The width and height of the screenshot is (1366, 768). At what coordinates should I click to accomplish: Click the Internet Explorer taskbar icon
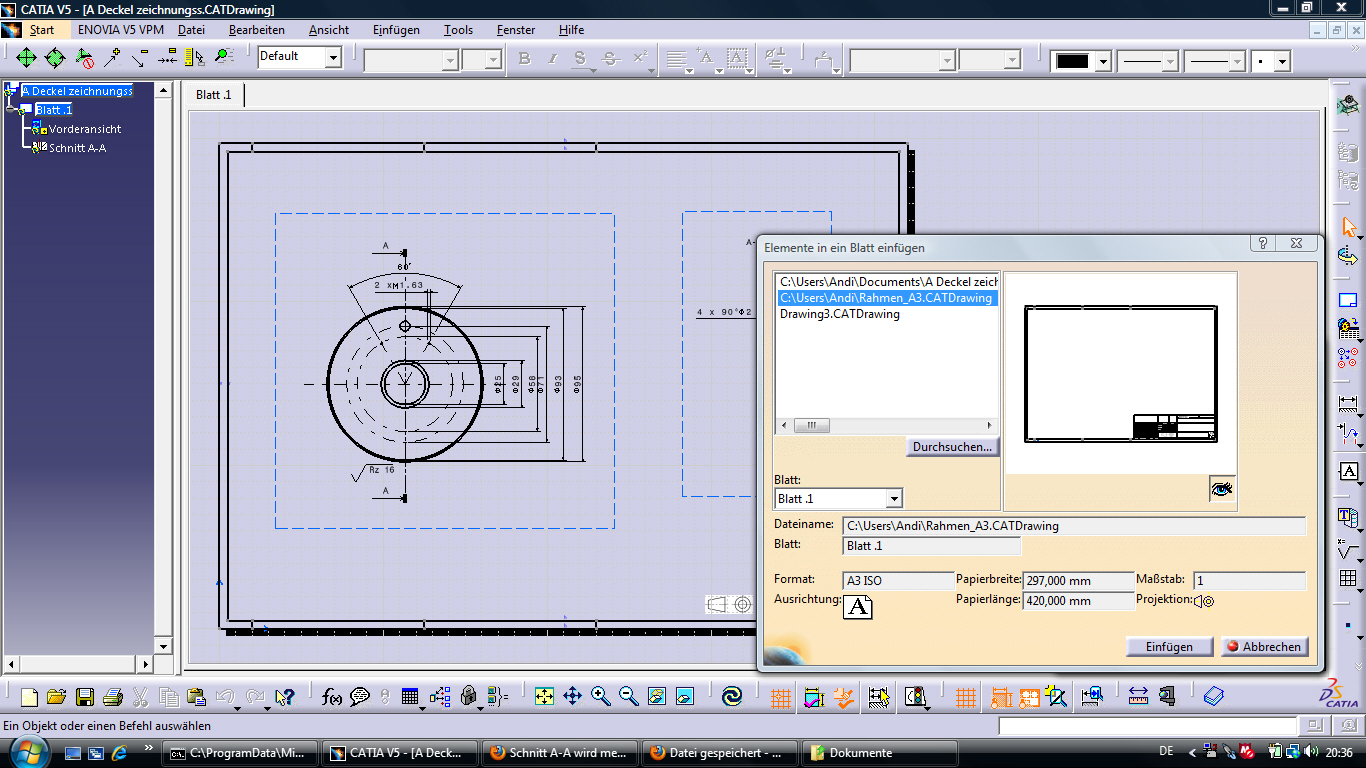coord(119,753)
